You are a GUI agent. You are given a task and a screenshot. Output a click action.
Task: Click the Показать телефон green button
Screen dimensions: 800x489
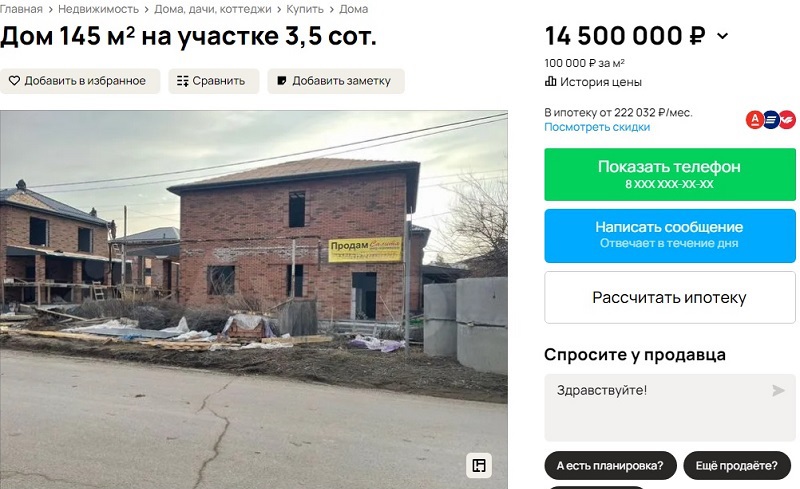(x=670, y=175)
